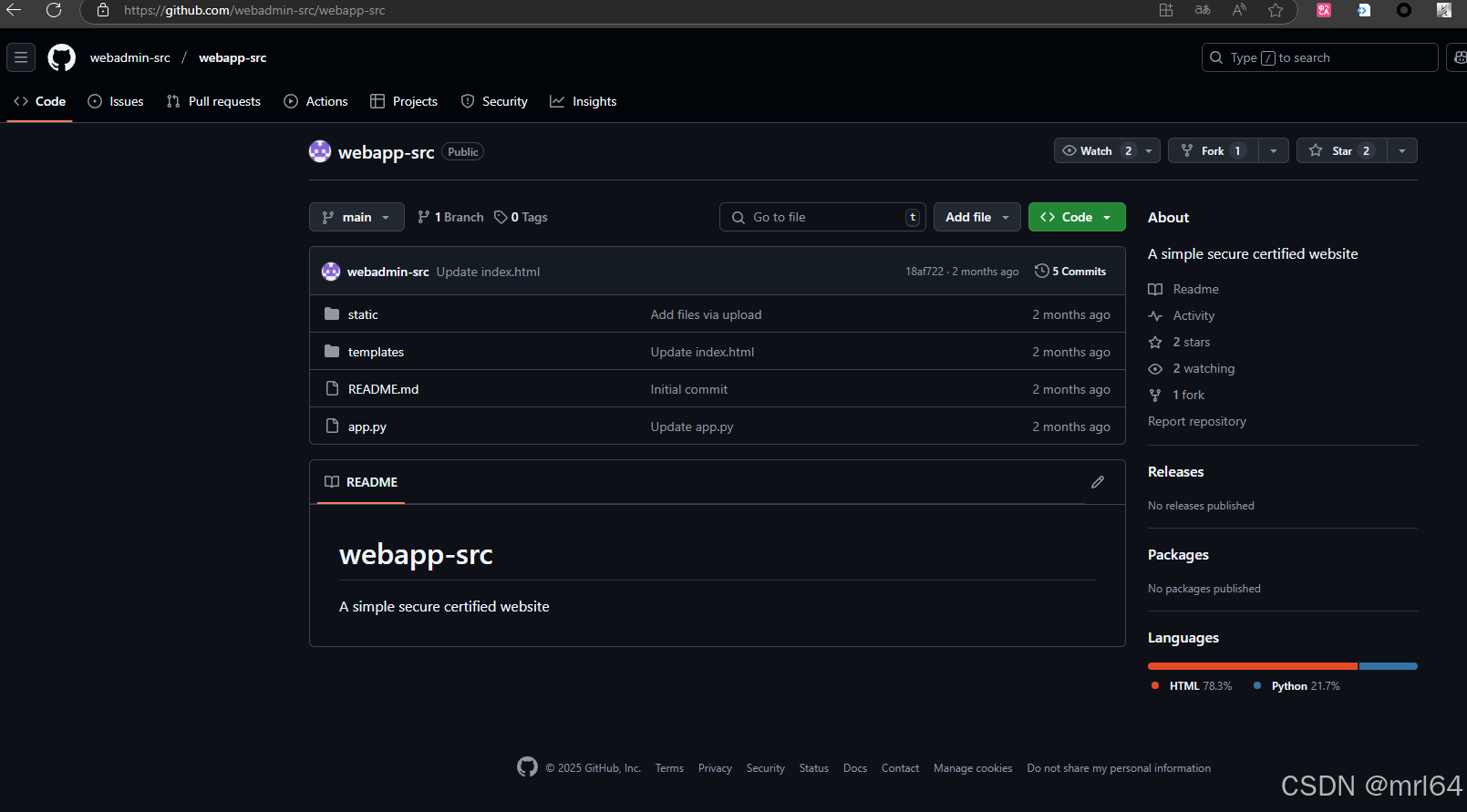Star the webapp-src repository

coord(1342,150)
